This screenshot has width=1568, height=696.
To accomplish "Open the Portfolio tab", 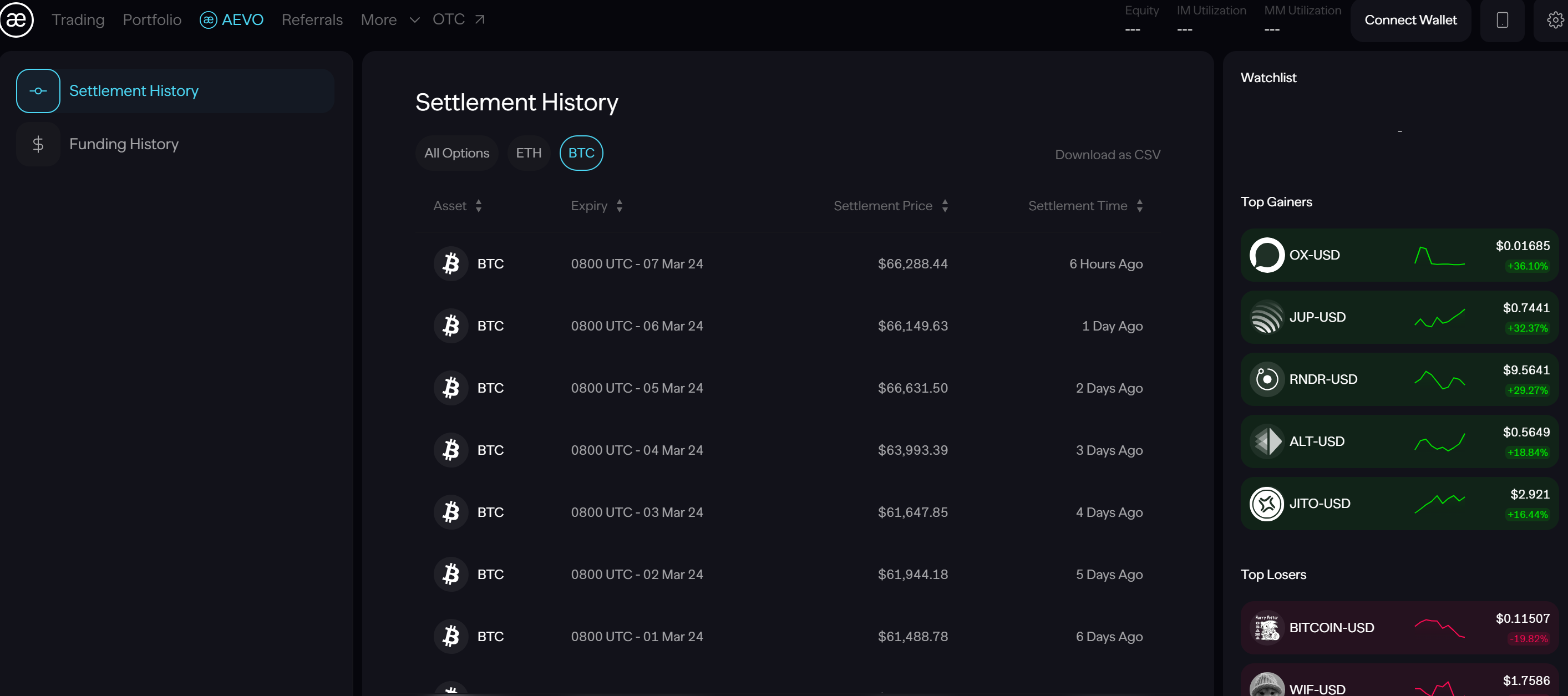I will pos(151,20).
